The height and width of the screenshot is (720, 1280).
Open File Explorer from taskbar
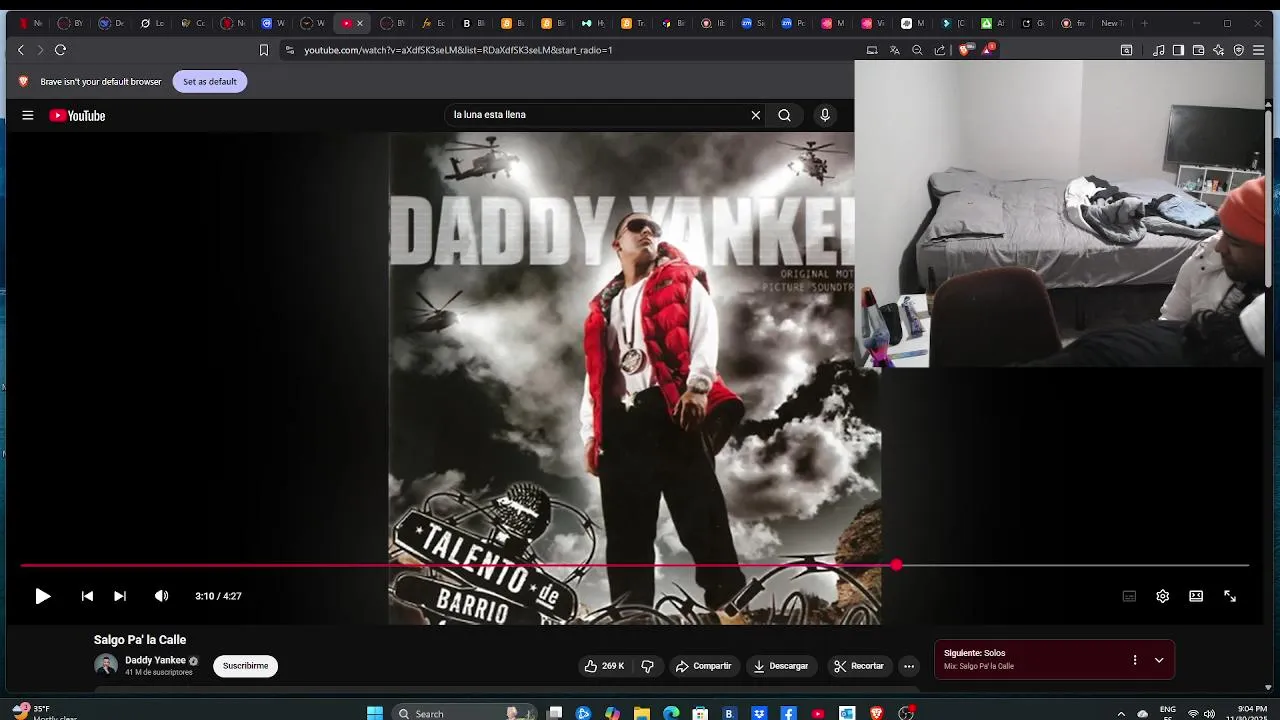(642, 713)
